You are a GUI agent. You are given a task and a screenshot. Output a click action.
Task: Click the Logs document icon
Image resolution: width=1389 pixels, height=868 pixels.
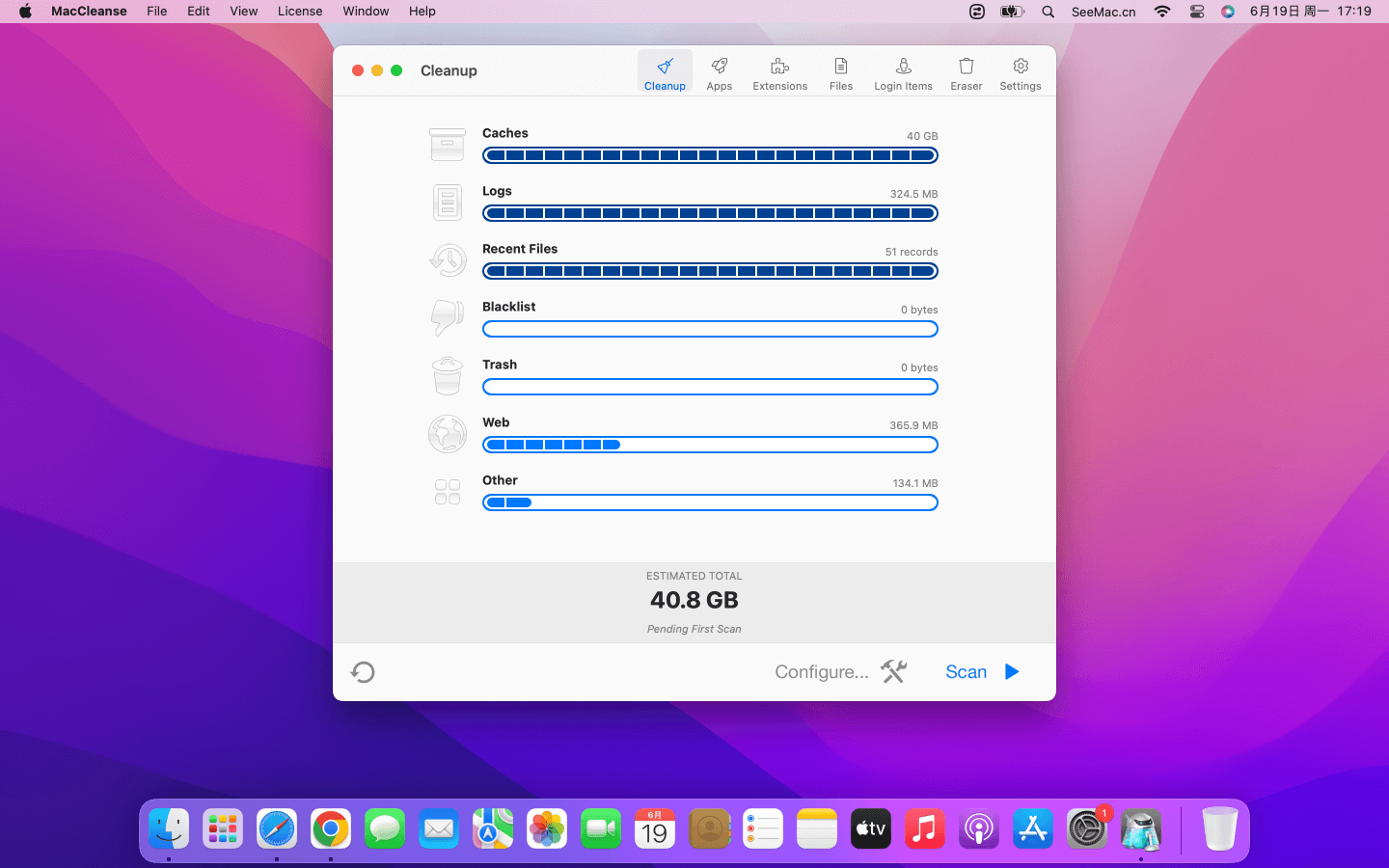[448, 203]
